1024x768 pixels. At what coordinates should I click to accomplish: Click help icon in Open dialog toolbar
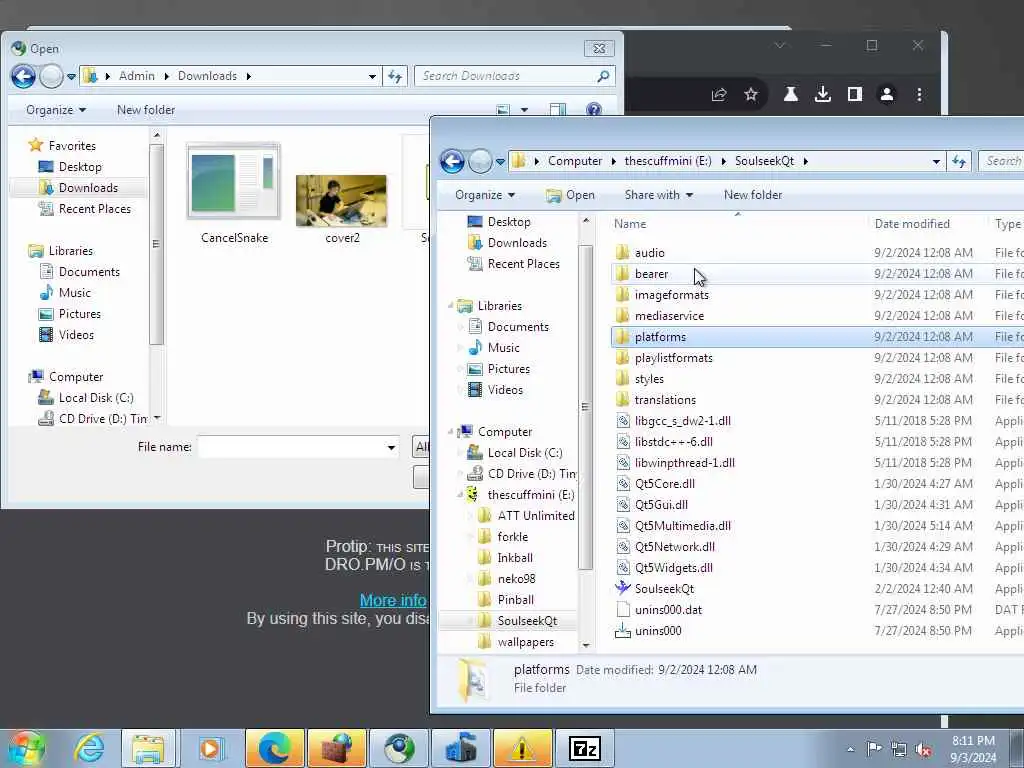pyautogui.click(x=594, y=110)
